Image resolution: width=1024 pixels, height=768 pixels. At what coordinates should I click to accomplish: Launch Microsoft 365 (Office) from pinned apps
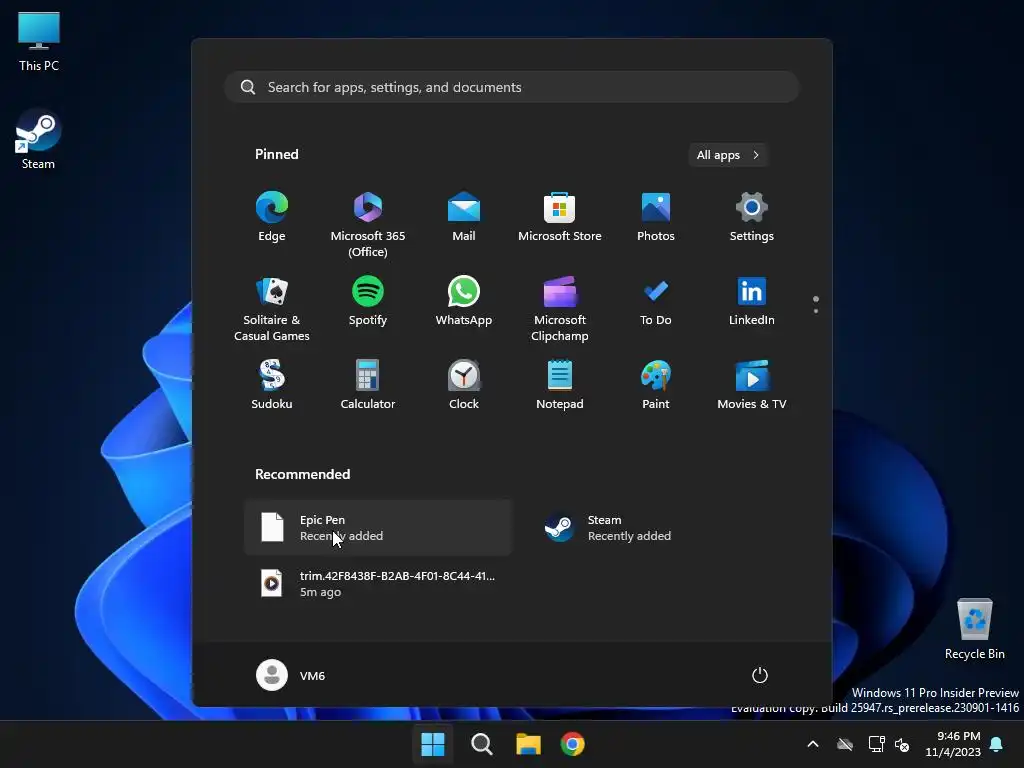(x=368, y=223)
